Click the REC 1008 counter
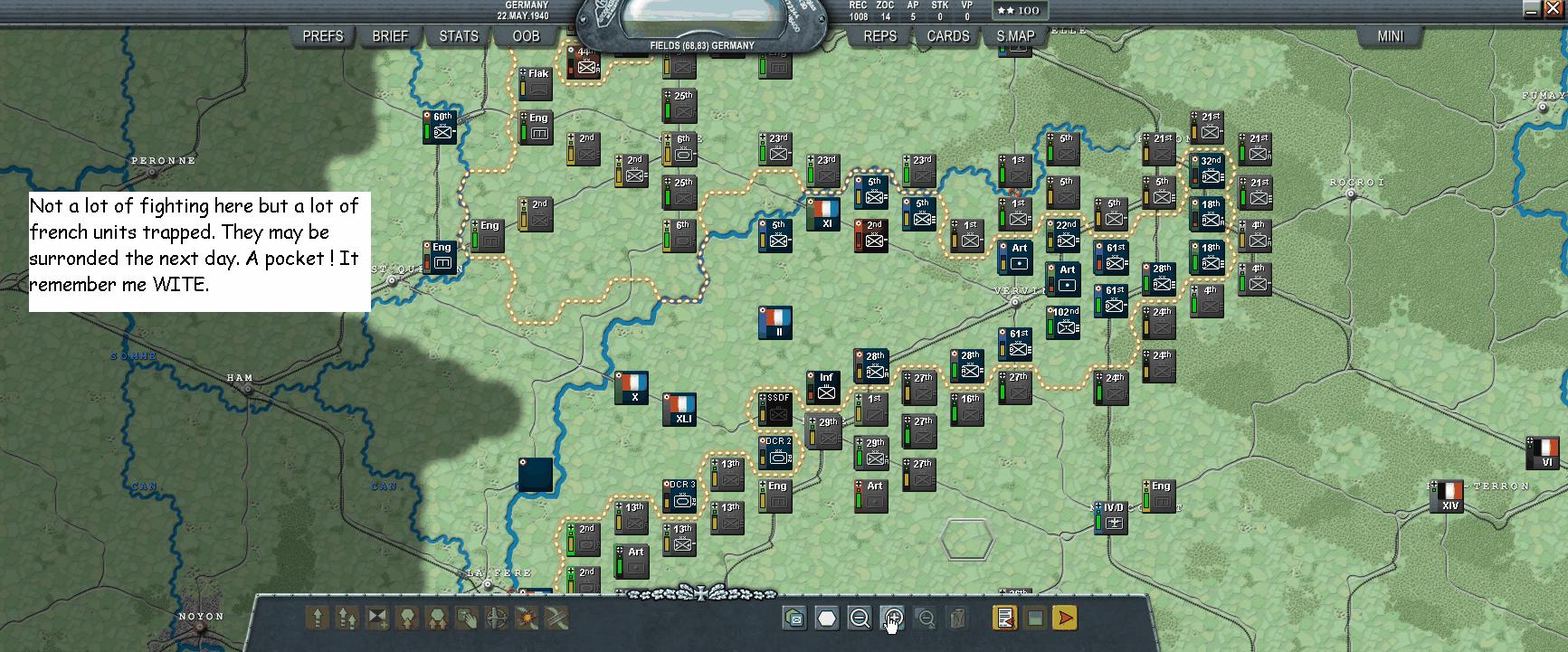Screen dimensions: 1568x652 click(859, 11)
